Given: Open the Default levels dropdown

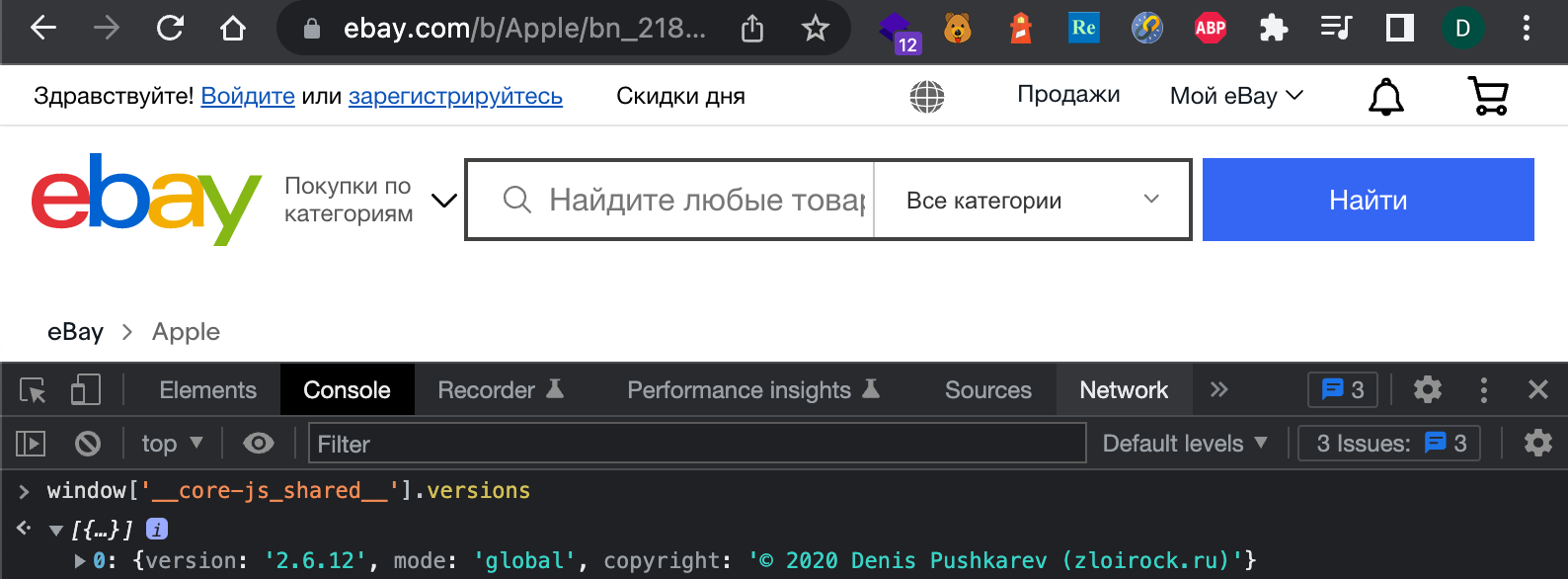Looking at the screenshot, I should tap(1185, 444).
